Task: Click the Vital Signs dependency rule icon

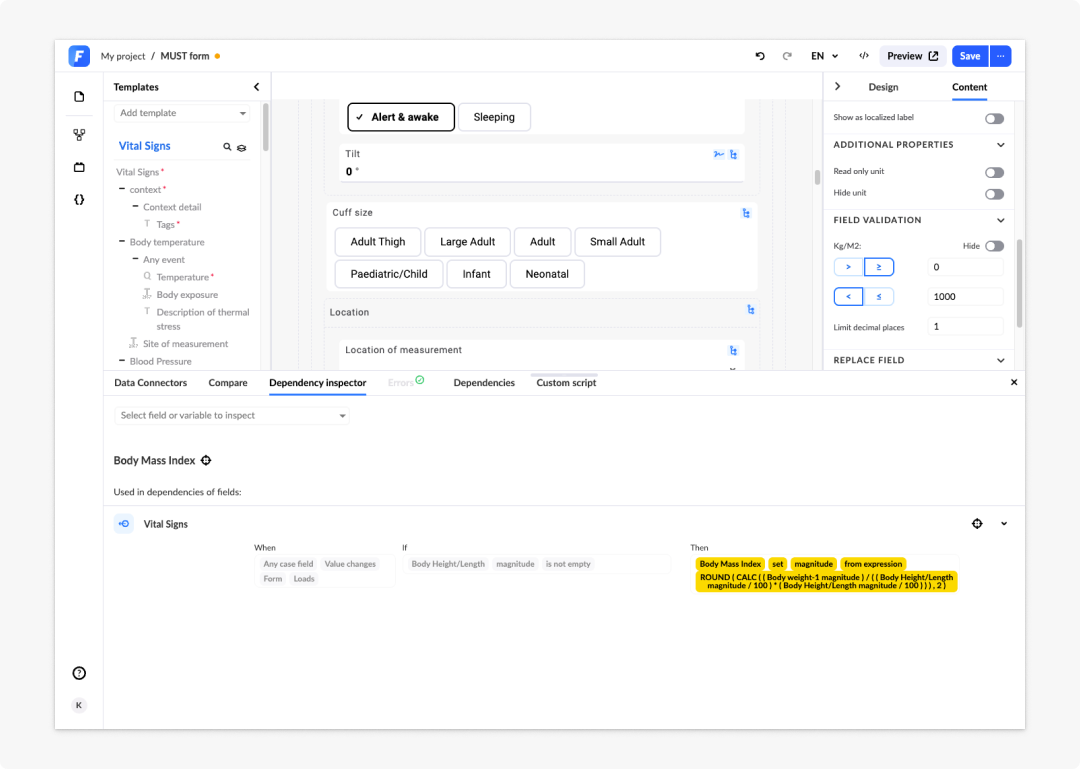Action: pos(124,524)
